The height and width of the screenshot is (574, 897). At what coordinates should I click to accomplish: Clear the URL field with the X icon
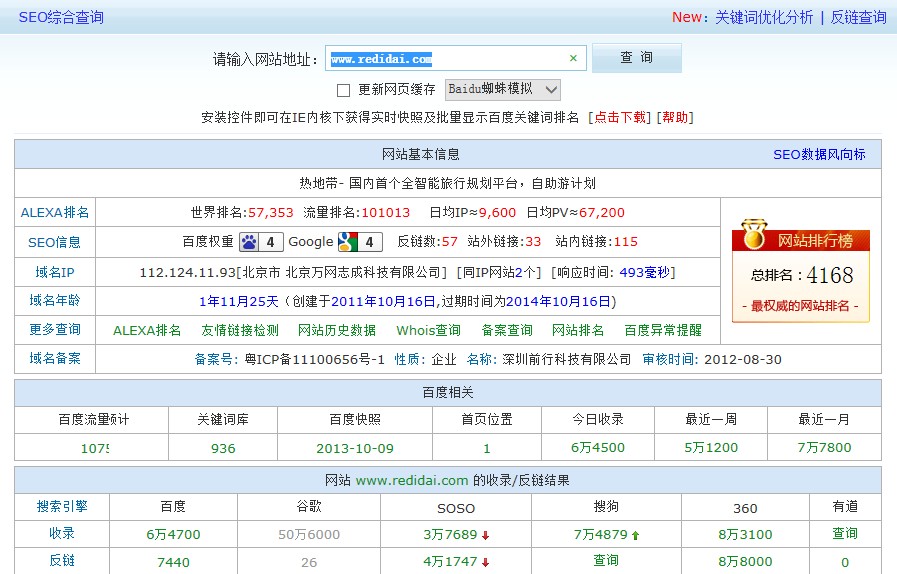pyautogui.click(x=573, y=58)
